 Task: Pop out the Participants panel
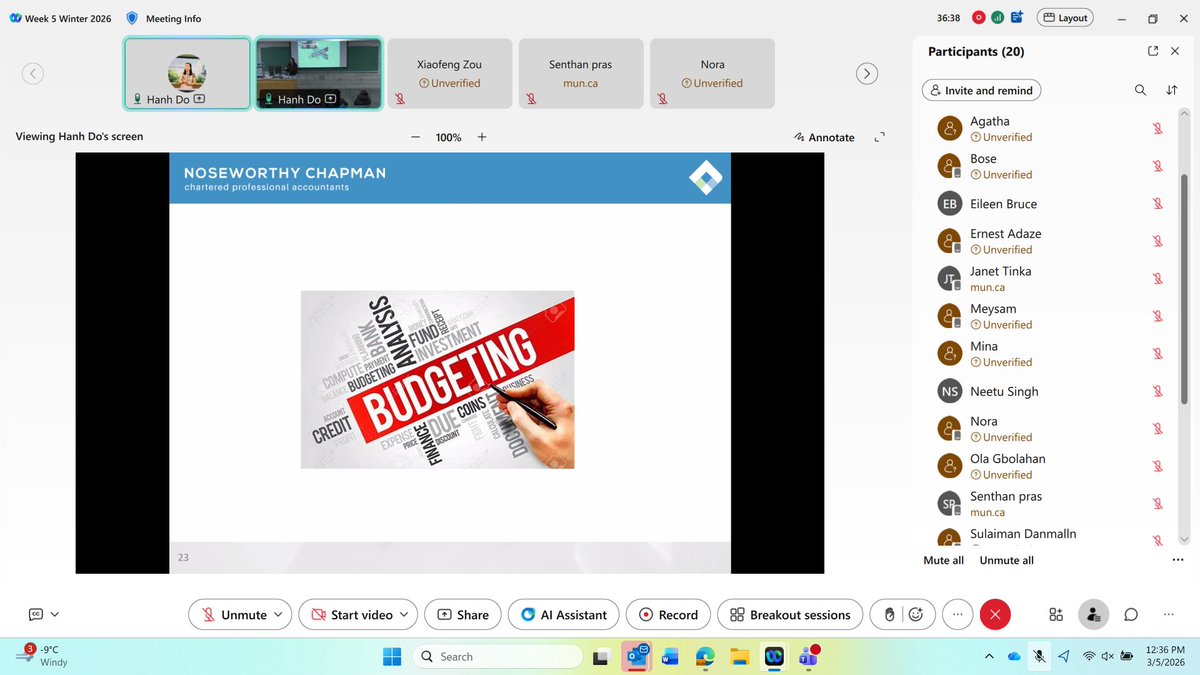1153,51
